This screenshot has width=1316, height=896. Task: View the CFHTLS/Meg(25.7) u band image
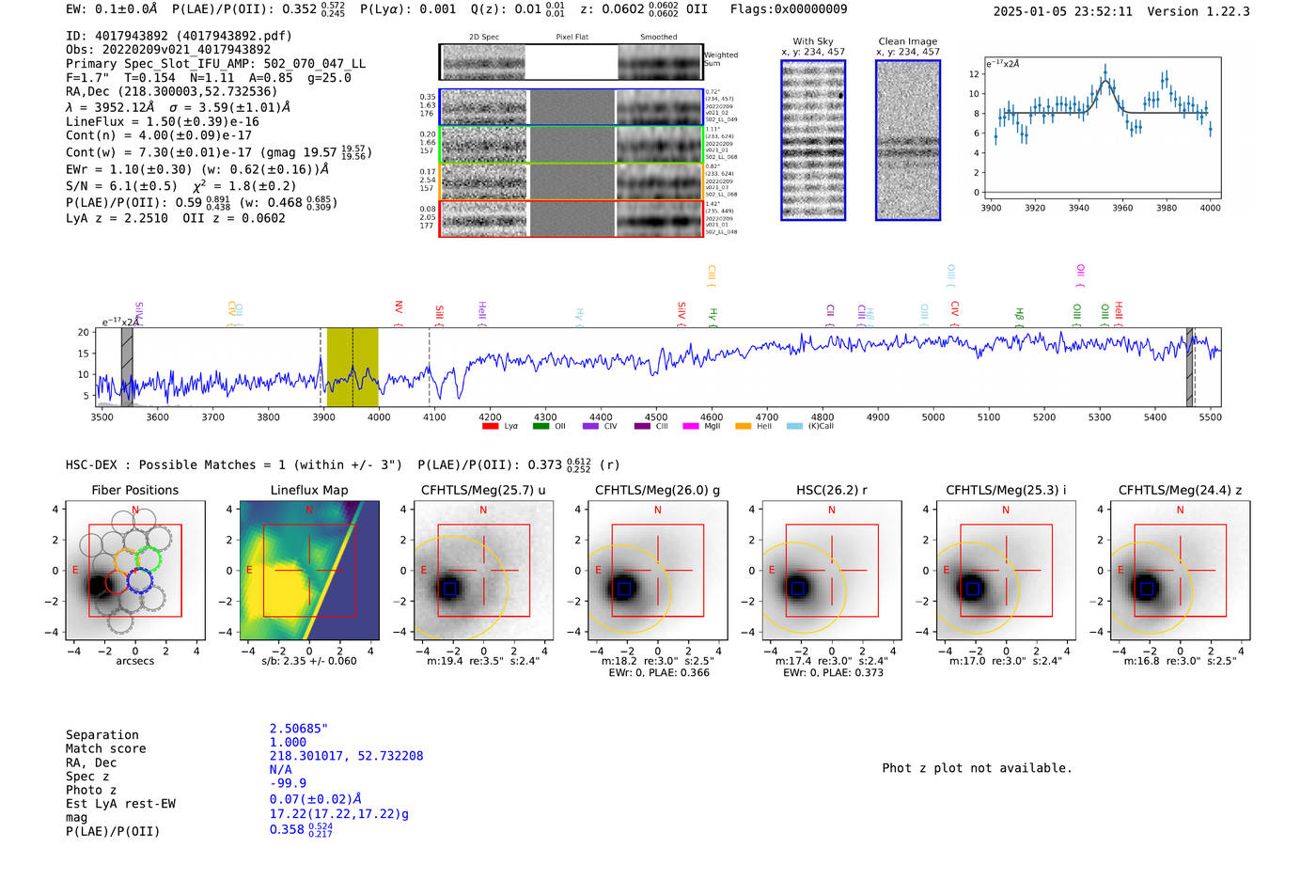[483, 570]
